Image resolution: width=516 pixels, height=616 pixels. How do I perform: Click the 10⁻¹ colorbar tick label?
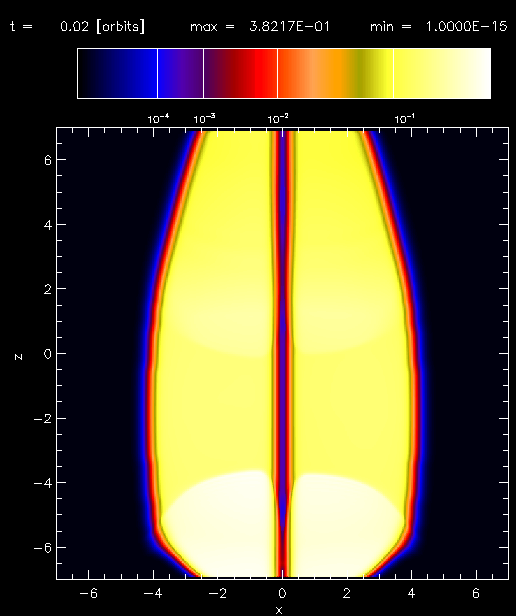pyautogui.click(x=404, y=119)
